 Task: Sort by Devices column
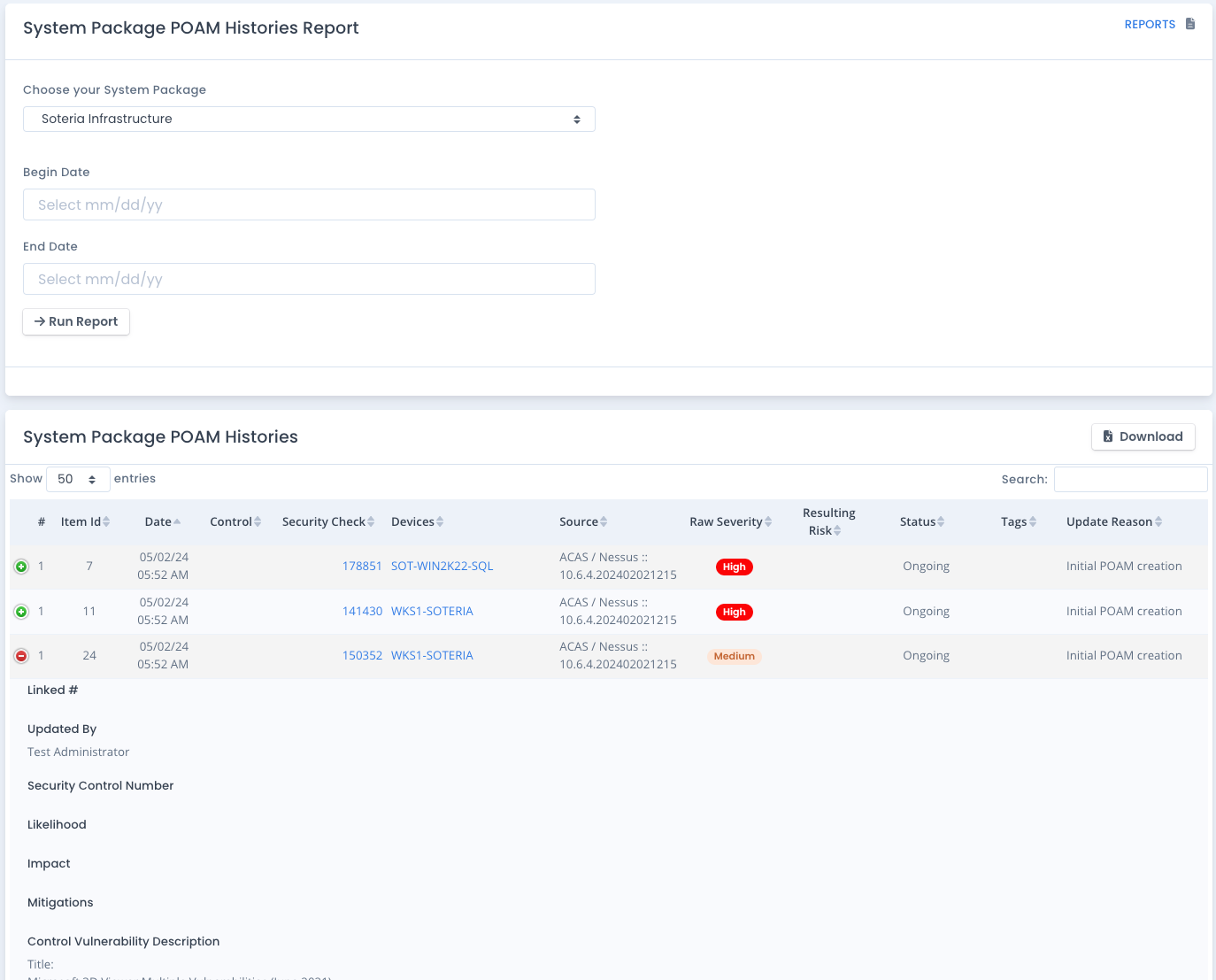(x=418, y=522)
